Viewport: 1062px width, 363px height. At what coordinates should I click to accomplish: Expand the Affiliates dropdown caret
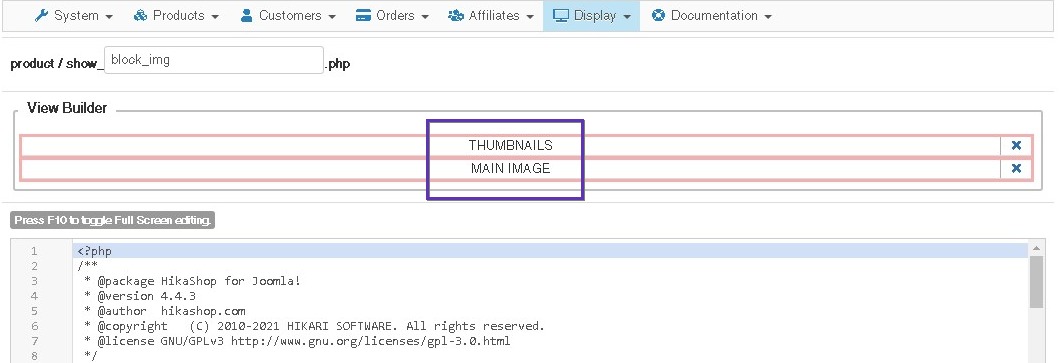pos(530,17)
